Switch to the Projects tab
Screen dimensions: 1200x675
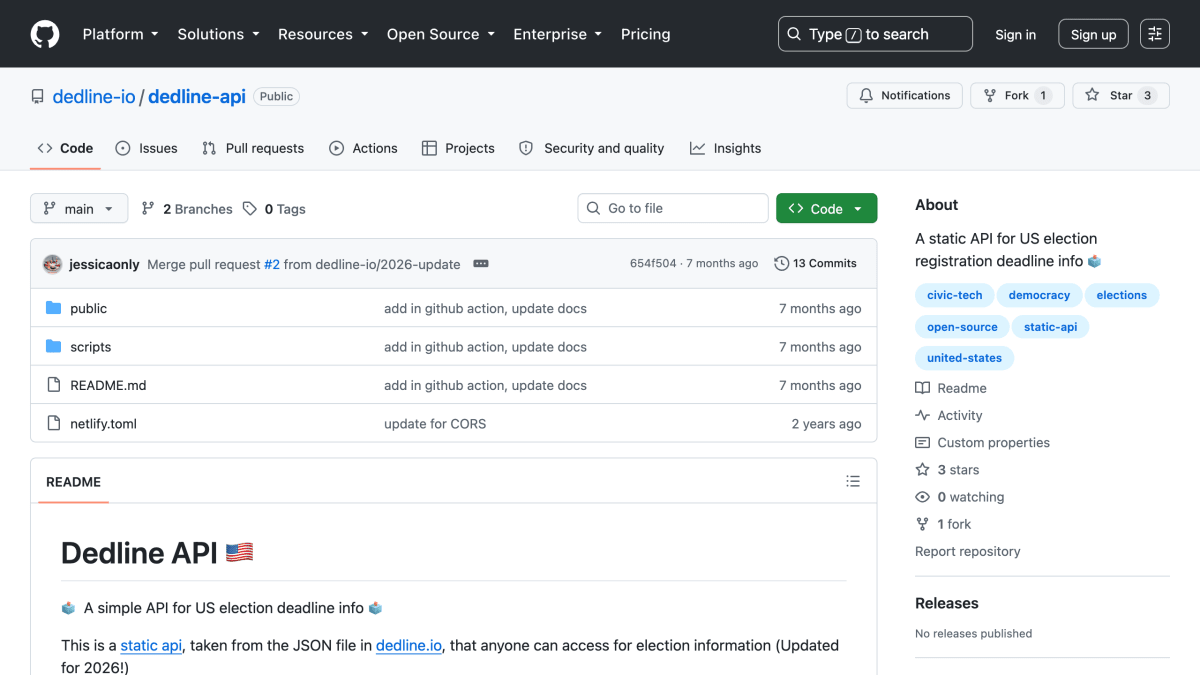(458, 148)
